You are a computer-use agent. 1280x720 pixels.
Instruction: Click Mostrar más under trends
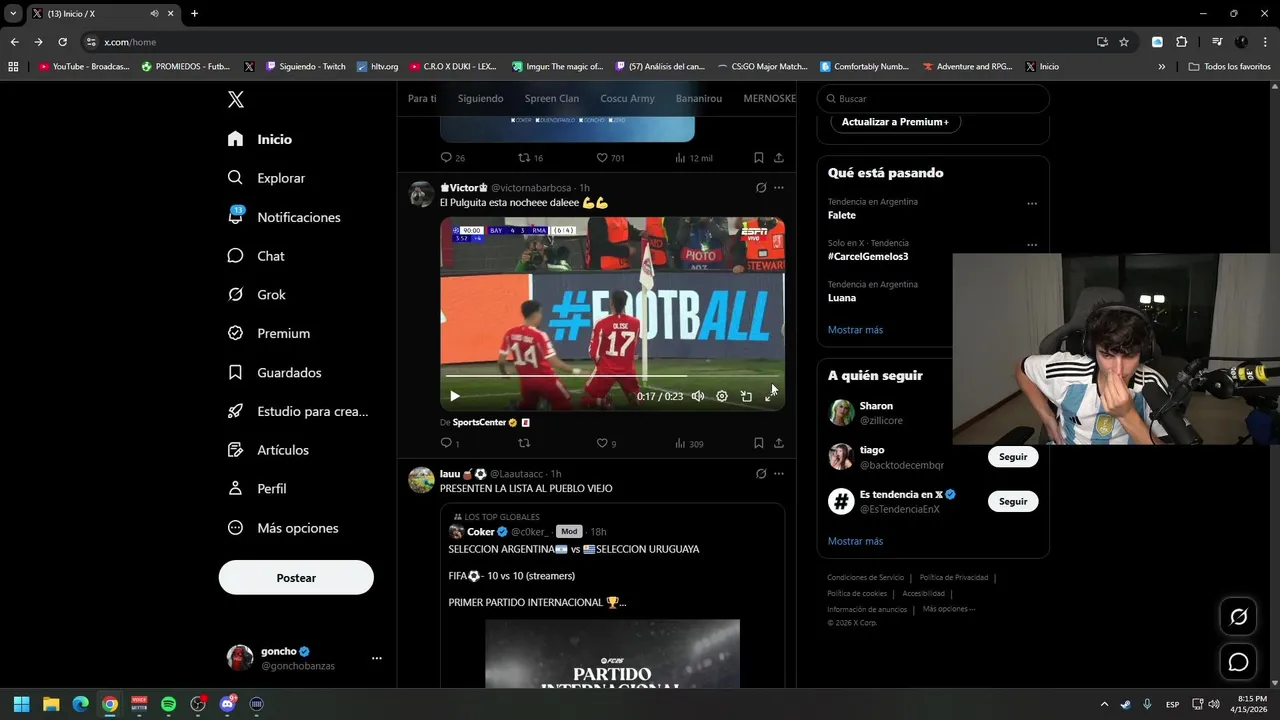pos(855,330)
